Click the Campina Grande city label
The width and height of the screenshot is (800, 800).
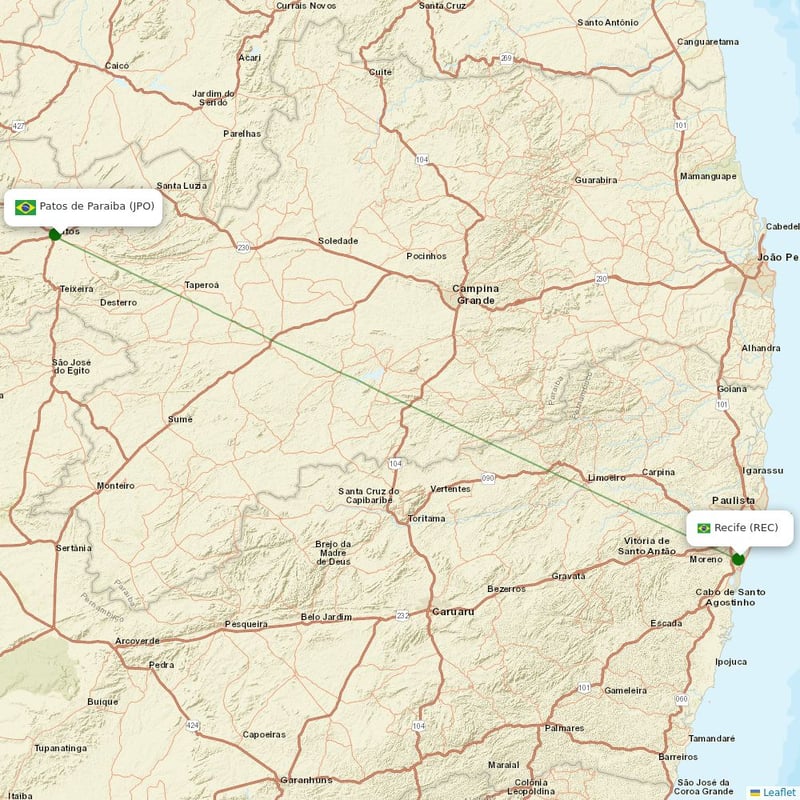476,295
